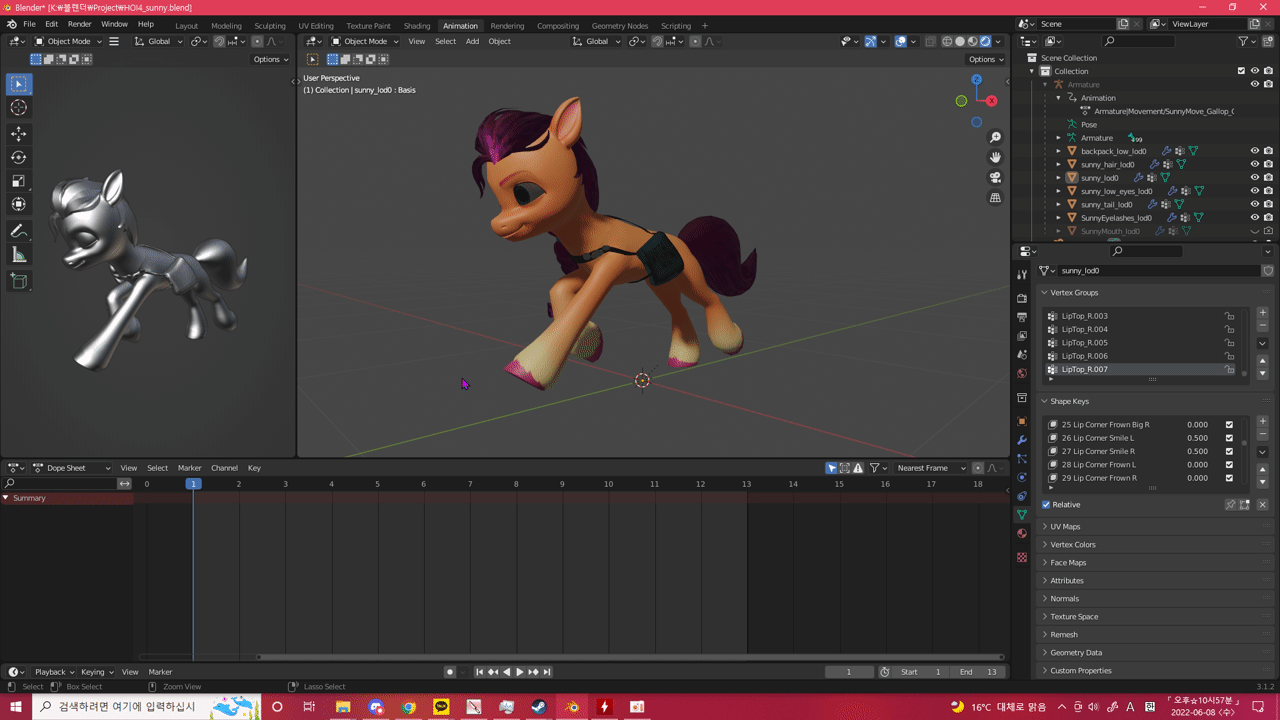
Task: Select the Cursor tool in left toolbar
Action: coord(19,108)
